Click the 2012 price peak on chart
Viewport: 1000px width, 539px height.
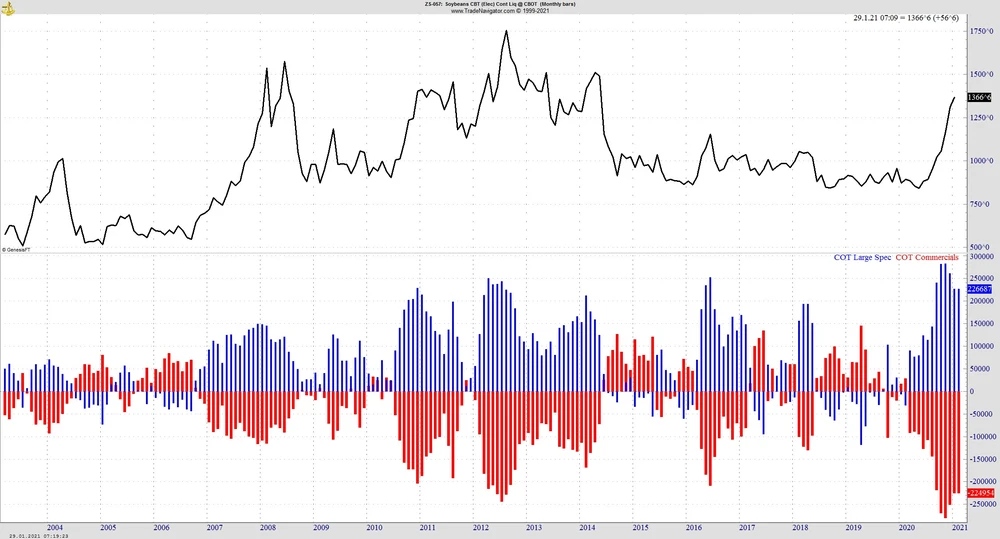click(x=506, y=31)
